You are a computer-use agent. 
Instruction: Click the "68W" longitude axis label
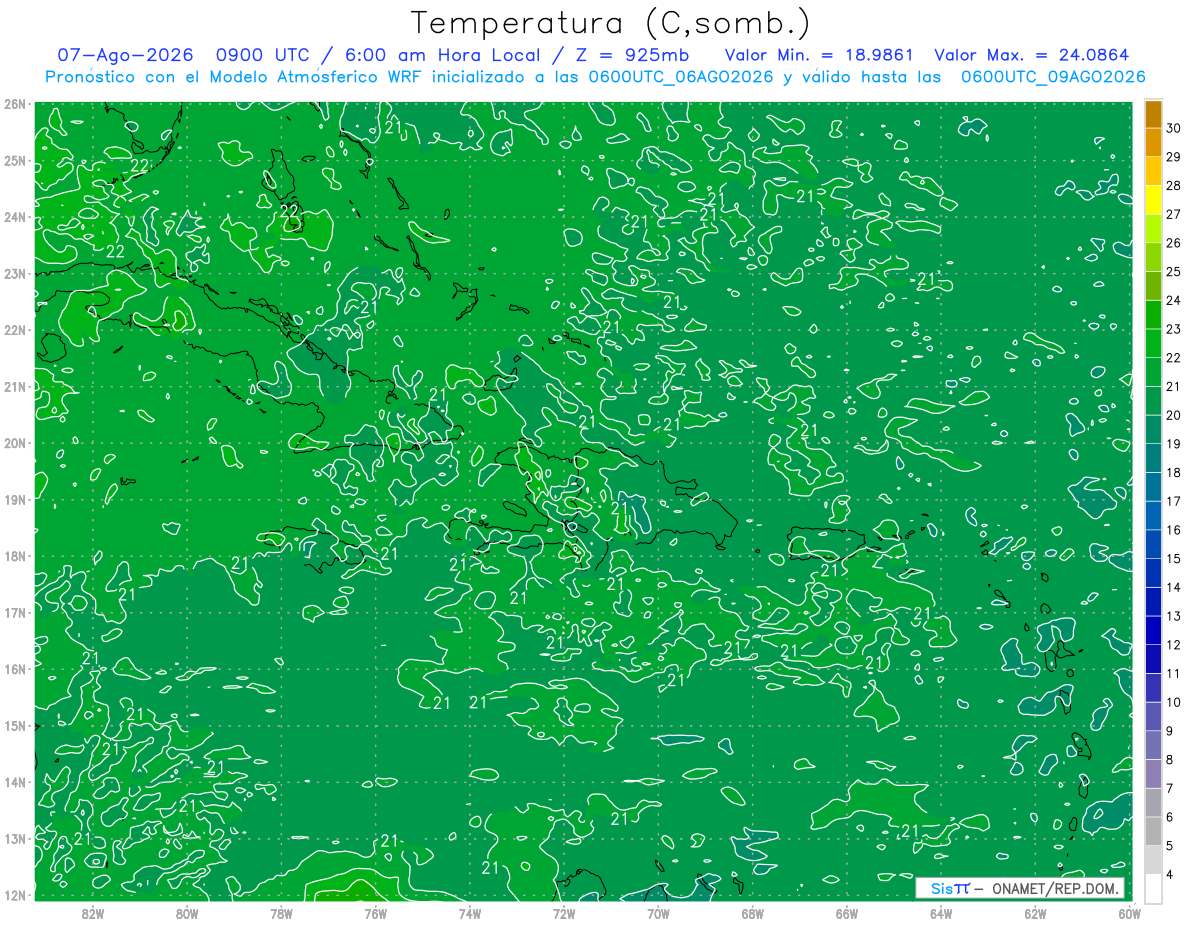pos(752,913)
